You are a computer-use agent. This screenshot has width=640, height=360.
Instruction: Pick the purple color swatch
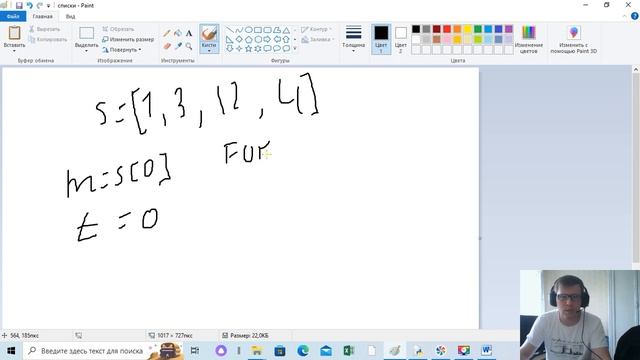[x=509, y=29]
